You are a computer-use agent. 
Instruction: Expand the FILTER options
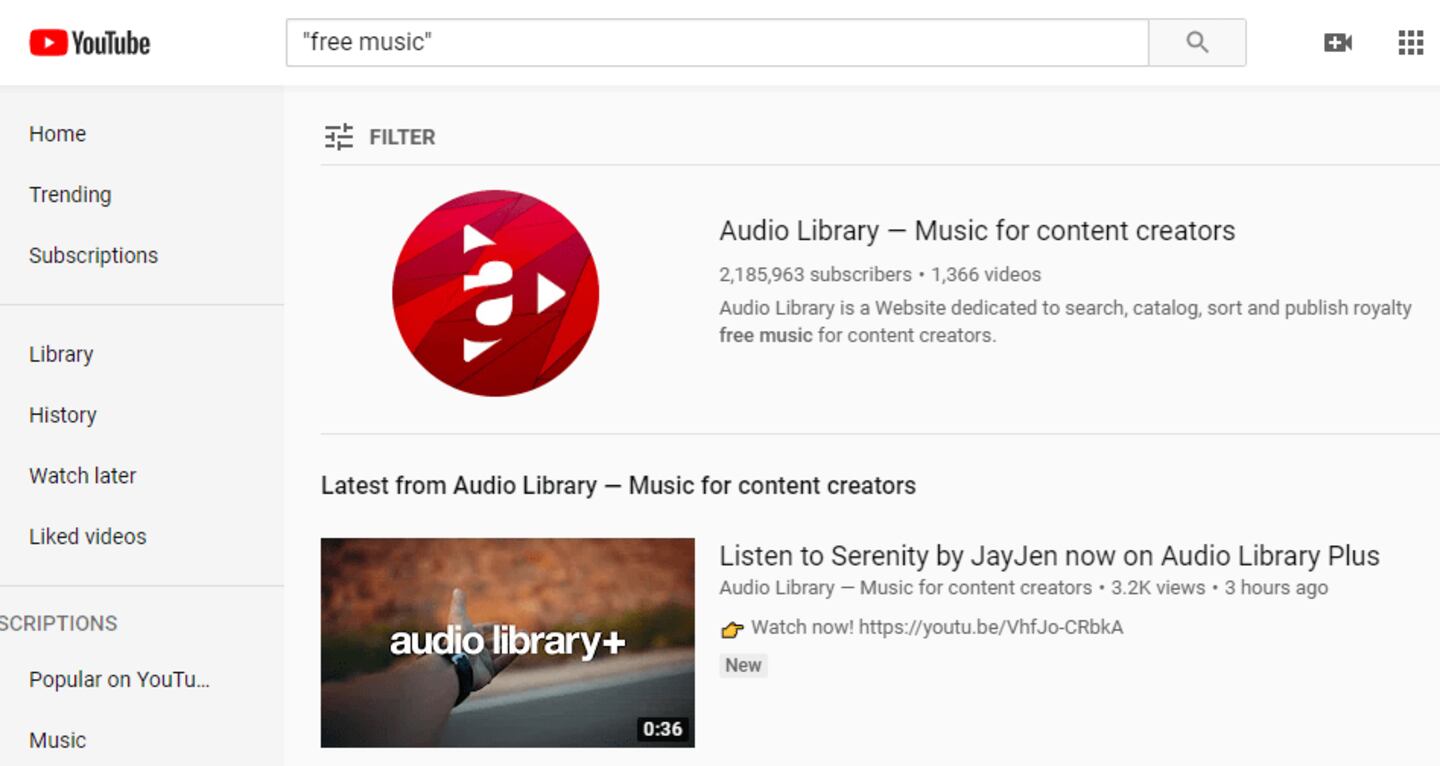tap(402, 137)
